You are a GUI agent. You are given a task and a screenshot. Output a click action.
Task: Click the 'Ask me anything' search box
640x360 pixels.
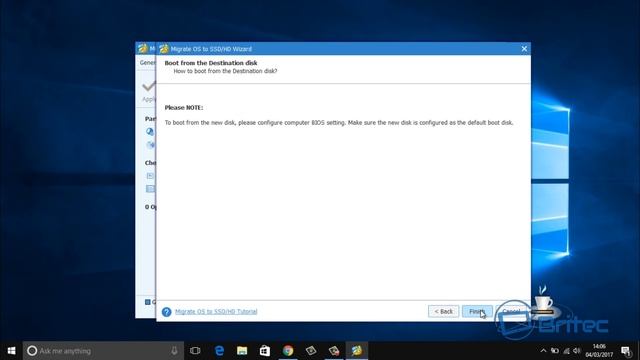pos(103,351)
